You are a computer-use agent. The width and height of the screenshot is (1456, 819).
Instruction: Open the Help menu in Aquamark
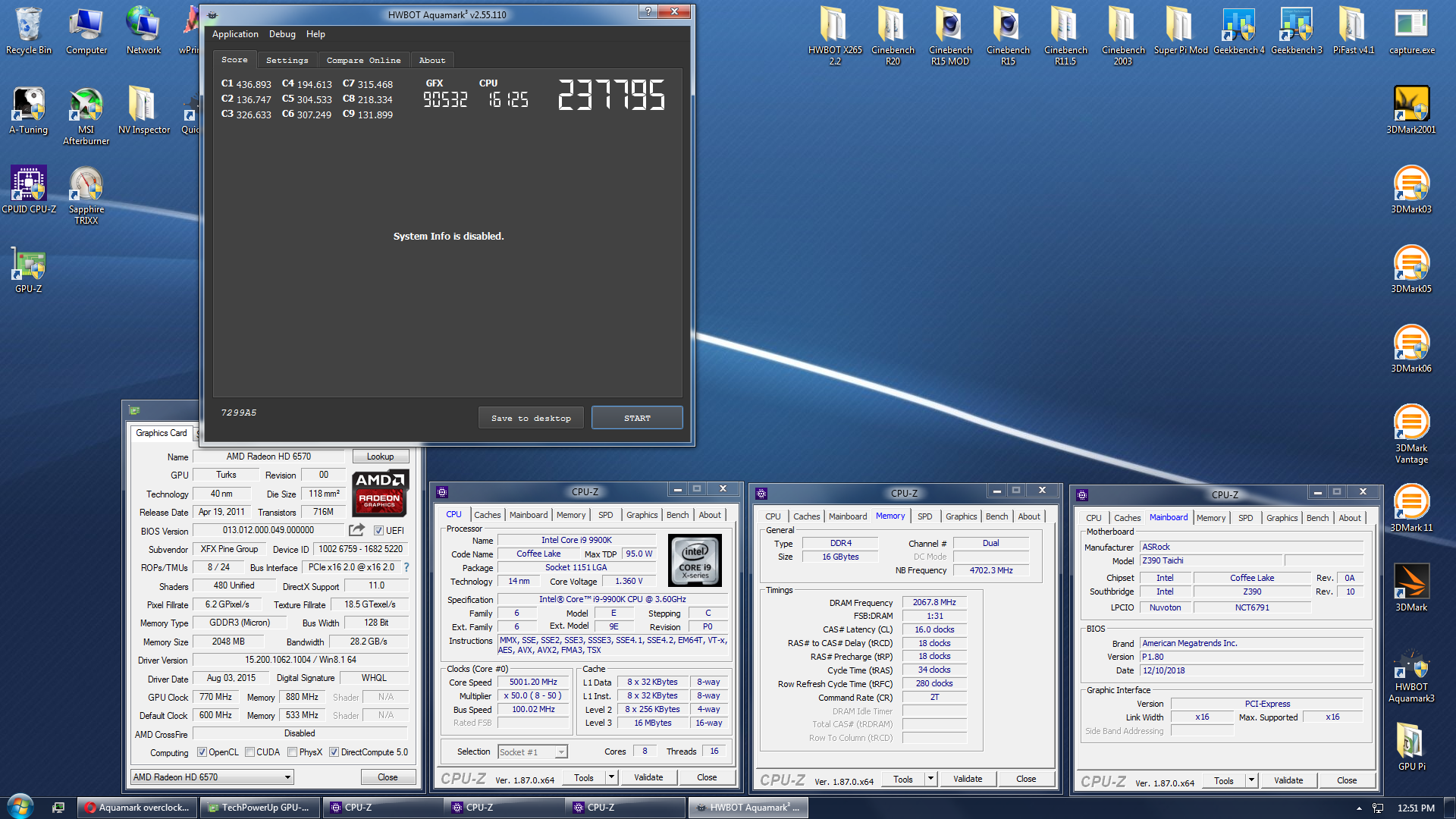pos(315,34)
